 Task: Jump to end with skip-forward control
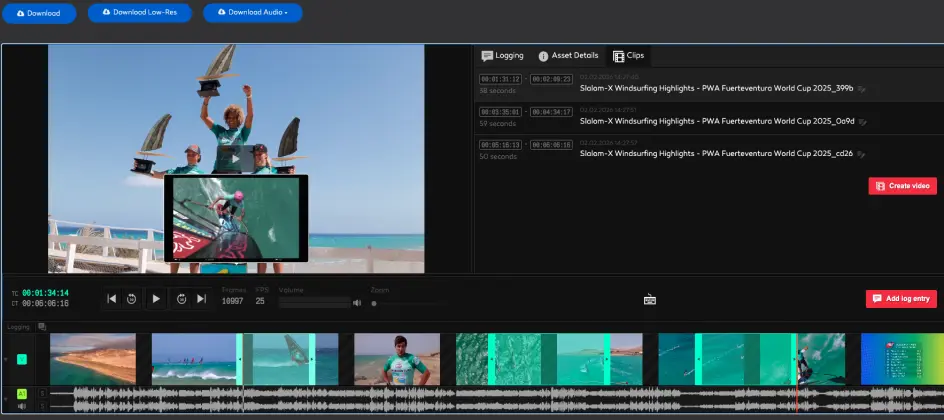click(x=202, y=298)
